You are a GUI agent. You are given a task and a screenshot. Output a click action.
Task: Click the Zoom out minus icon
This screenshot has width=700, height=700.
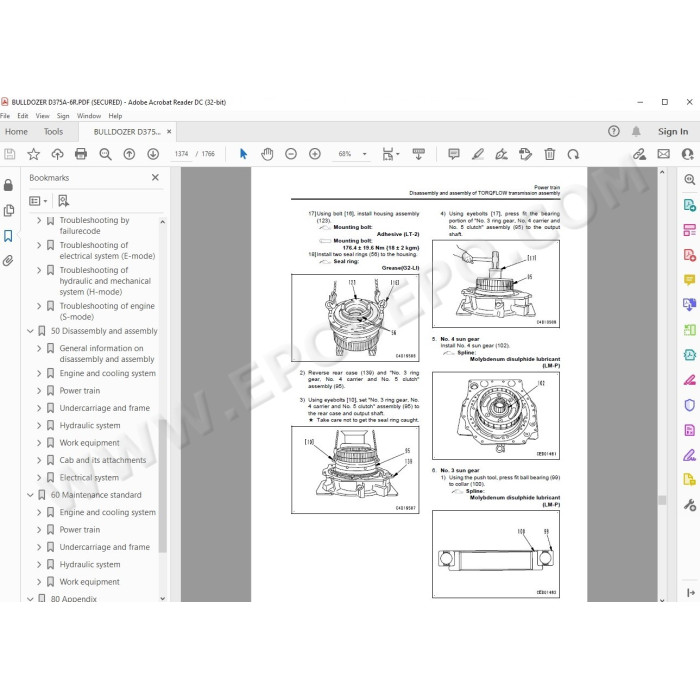pyautogui.click(x=291, y=154)
